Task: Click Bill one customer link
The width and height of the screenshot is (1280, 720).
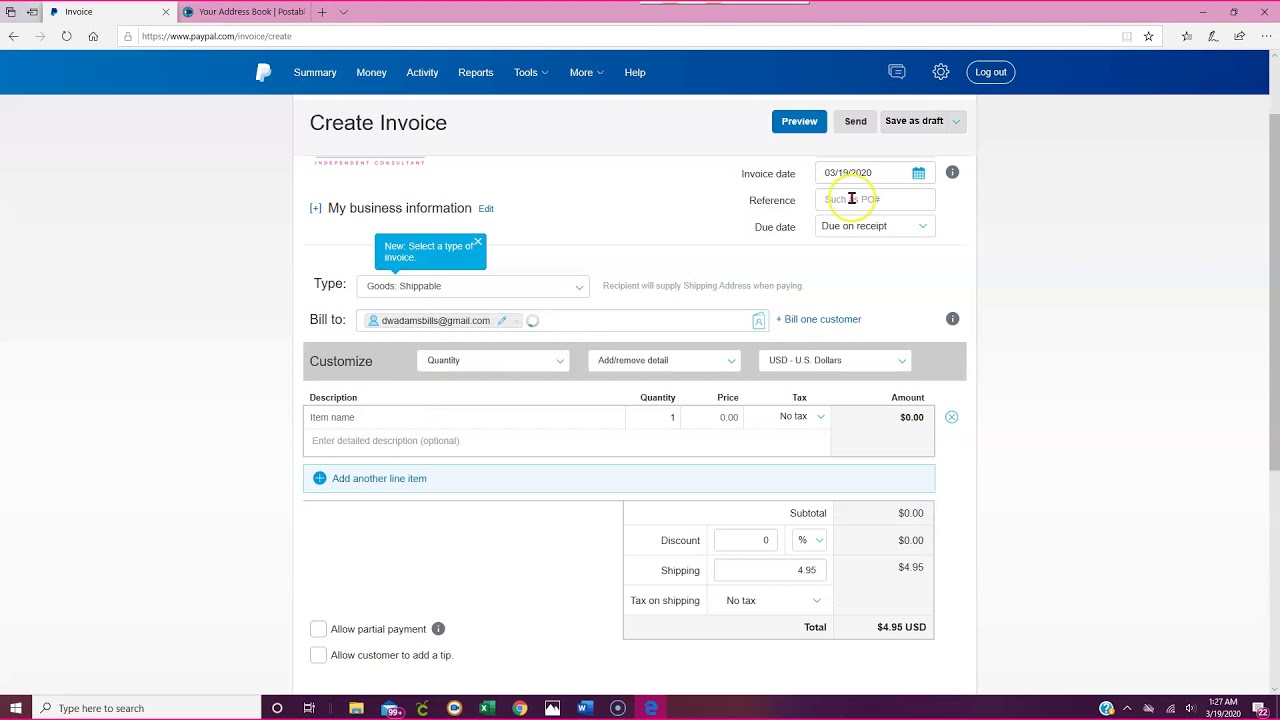Action: point(818,319)
